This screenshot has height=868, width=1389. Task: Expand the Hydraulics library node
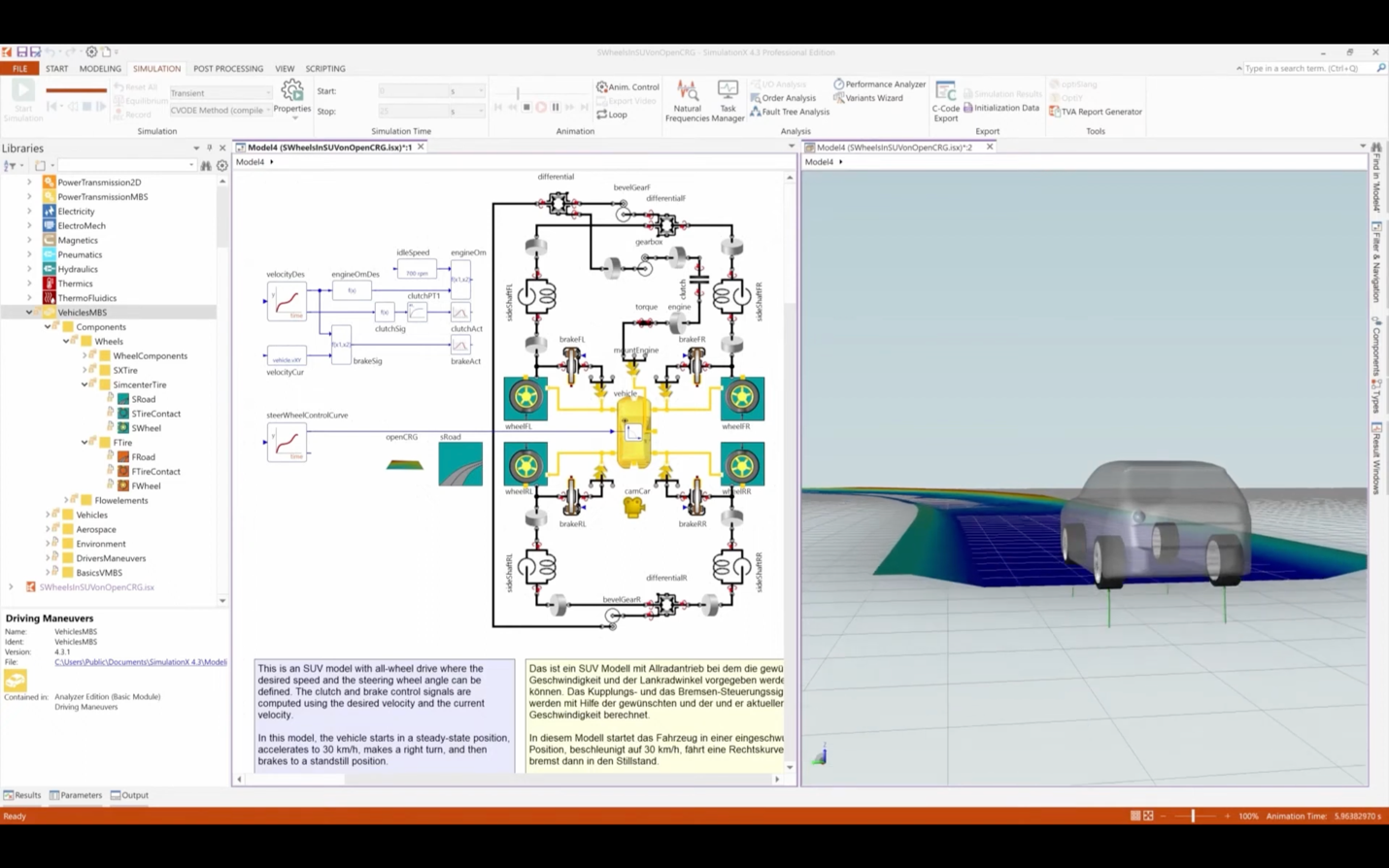29,269
